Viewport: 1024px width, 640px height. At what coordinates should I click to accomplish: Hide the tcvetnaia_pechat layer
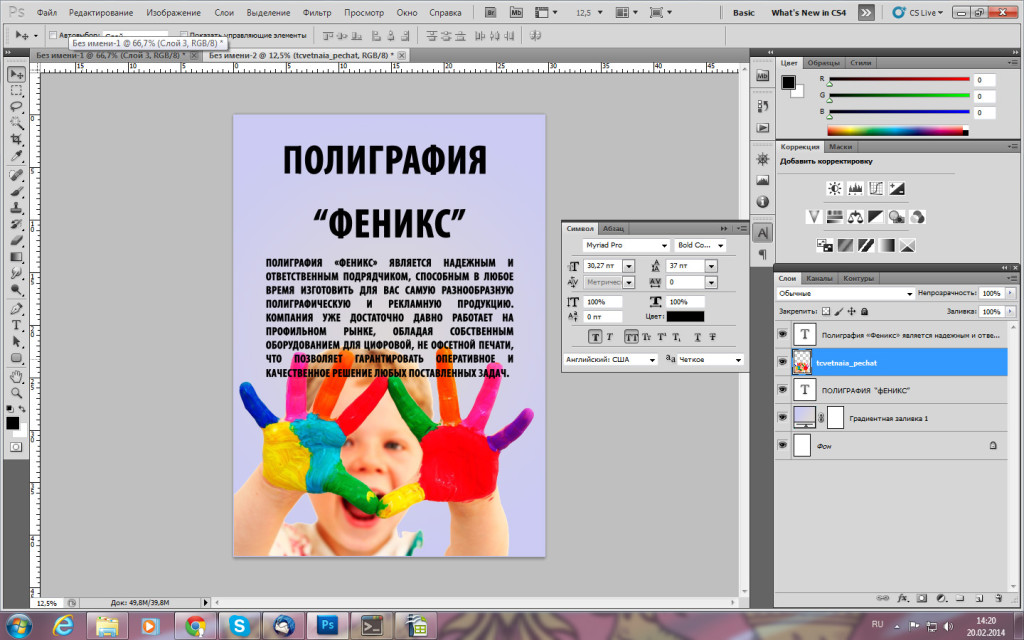[x=782, y=362]
